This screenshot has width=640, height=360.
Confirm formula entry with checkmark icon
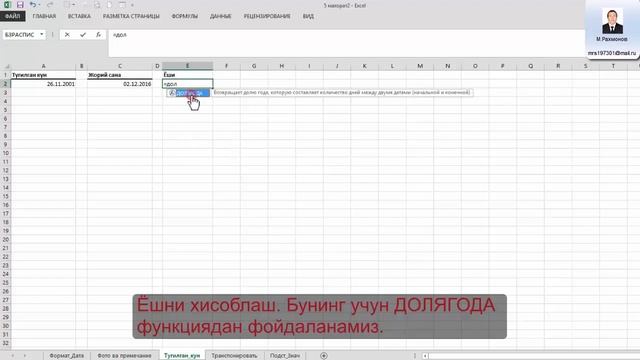point(83,35)
